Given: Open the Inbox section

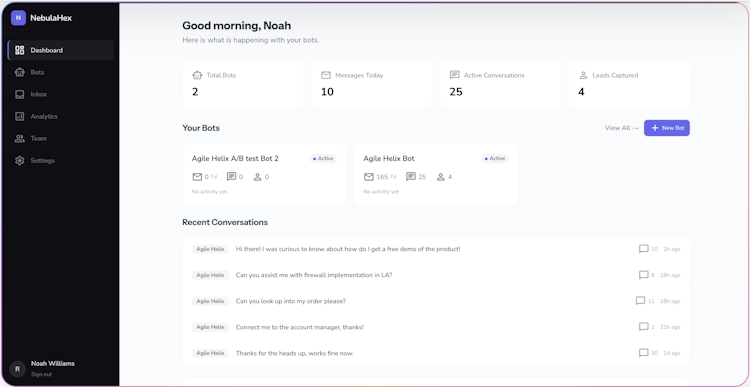Looking at the screenshot, I should 61,94.
